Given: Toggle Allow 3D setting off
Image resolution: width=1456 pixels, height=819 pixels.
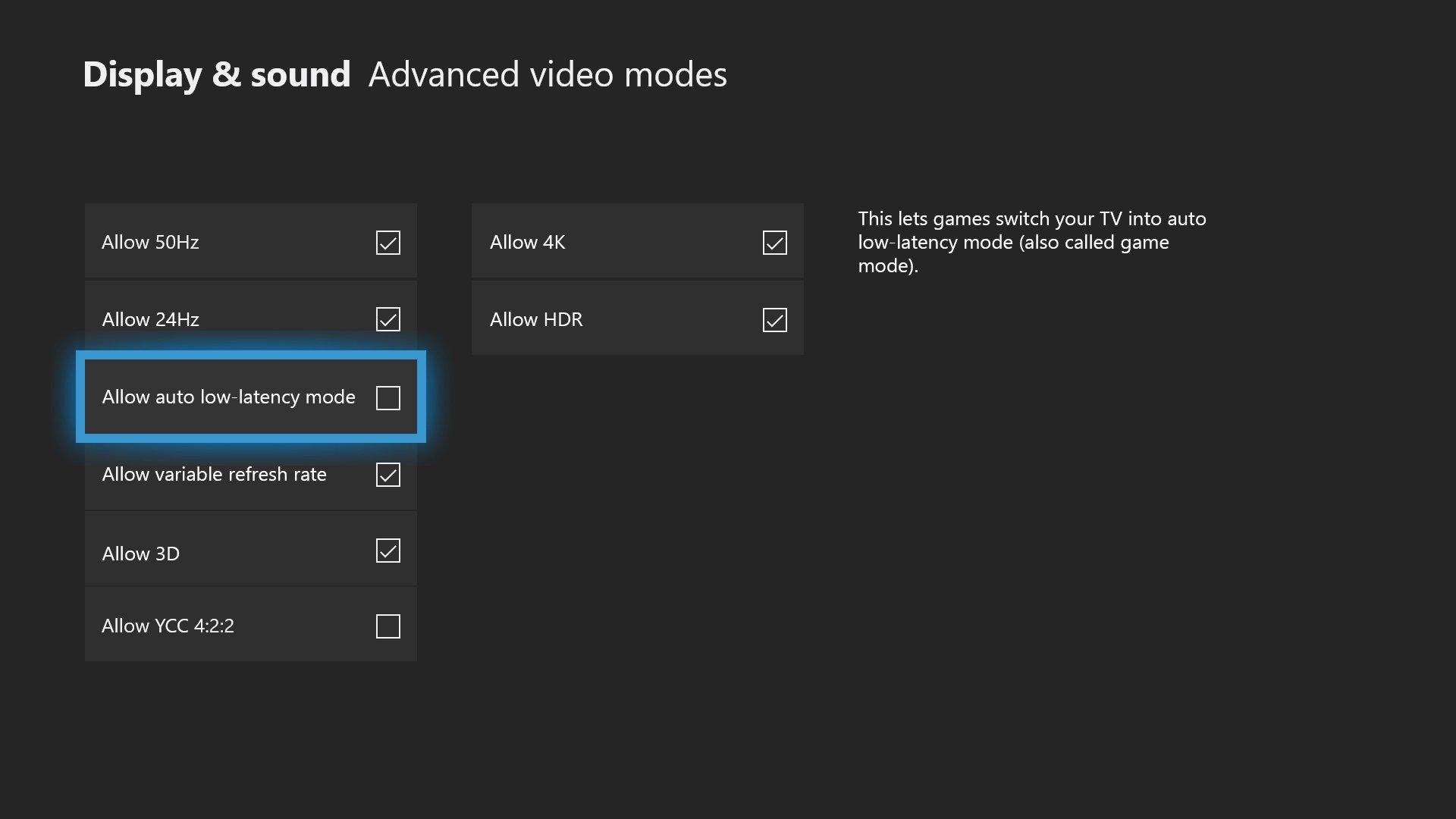Looking at the screenshot, I should 388,551.
